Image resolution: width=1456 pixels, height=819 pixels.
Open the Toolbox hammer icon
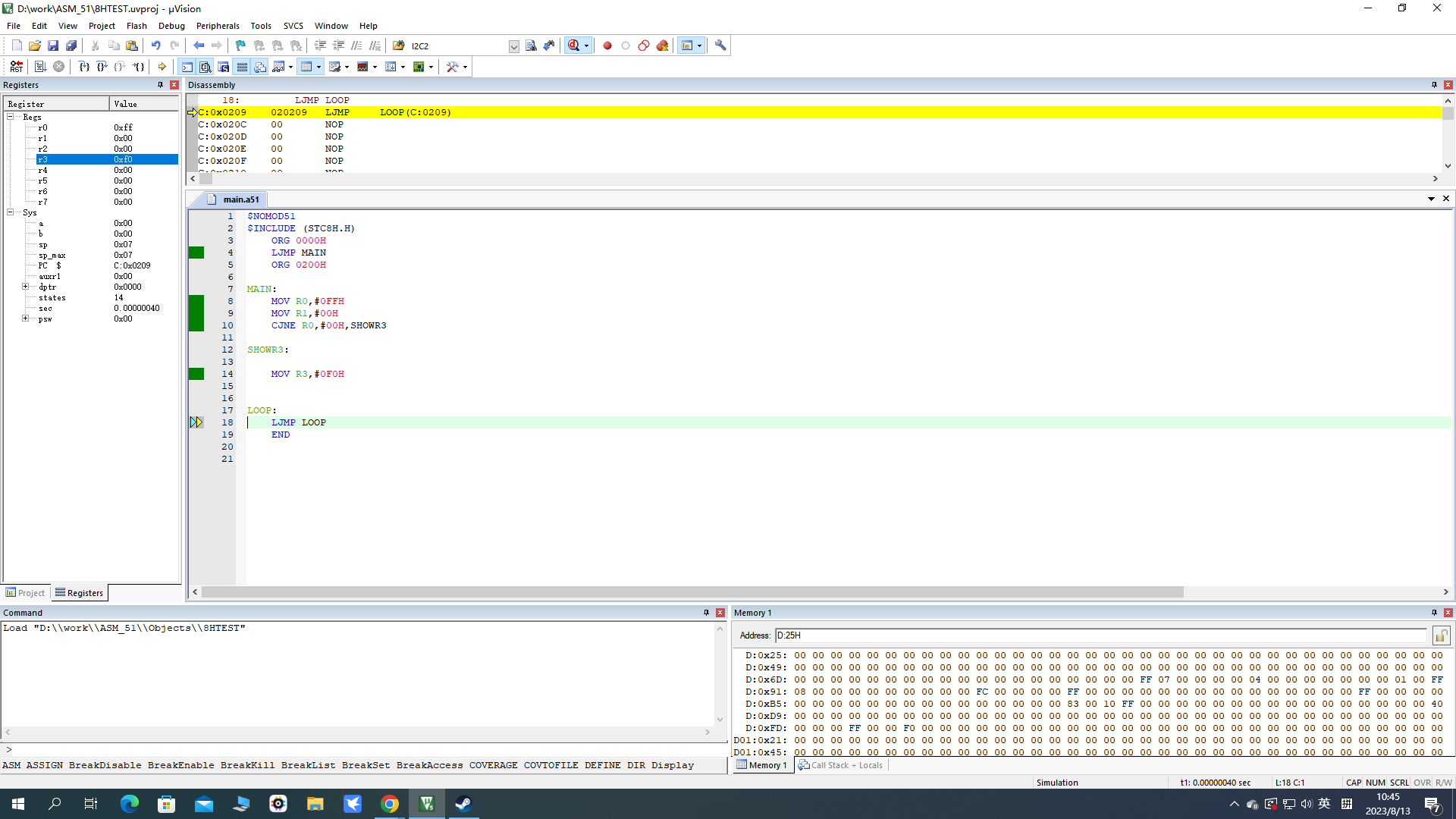tap(453, 67)
